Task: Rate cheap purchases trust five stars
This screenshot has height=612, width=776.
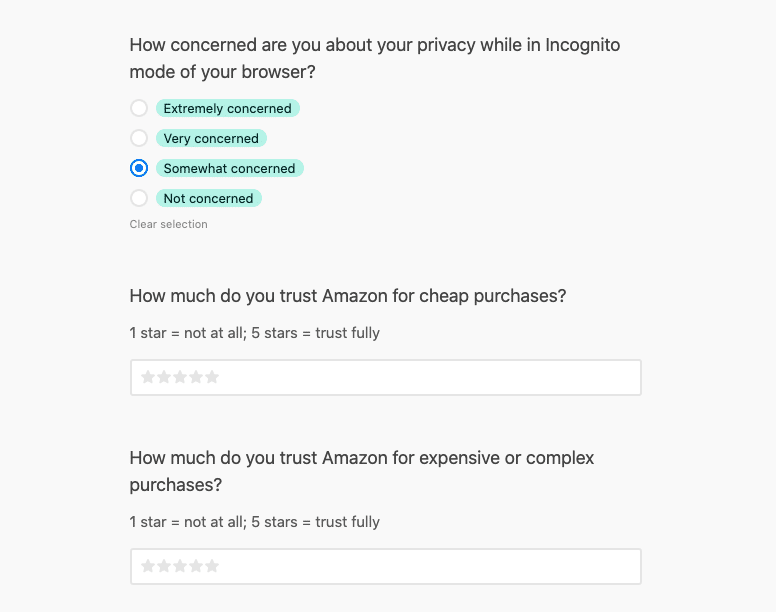Action: point(212,377)
